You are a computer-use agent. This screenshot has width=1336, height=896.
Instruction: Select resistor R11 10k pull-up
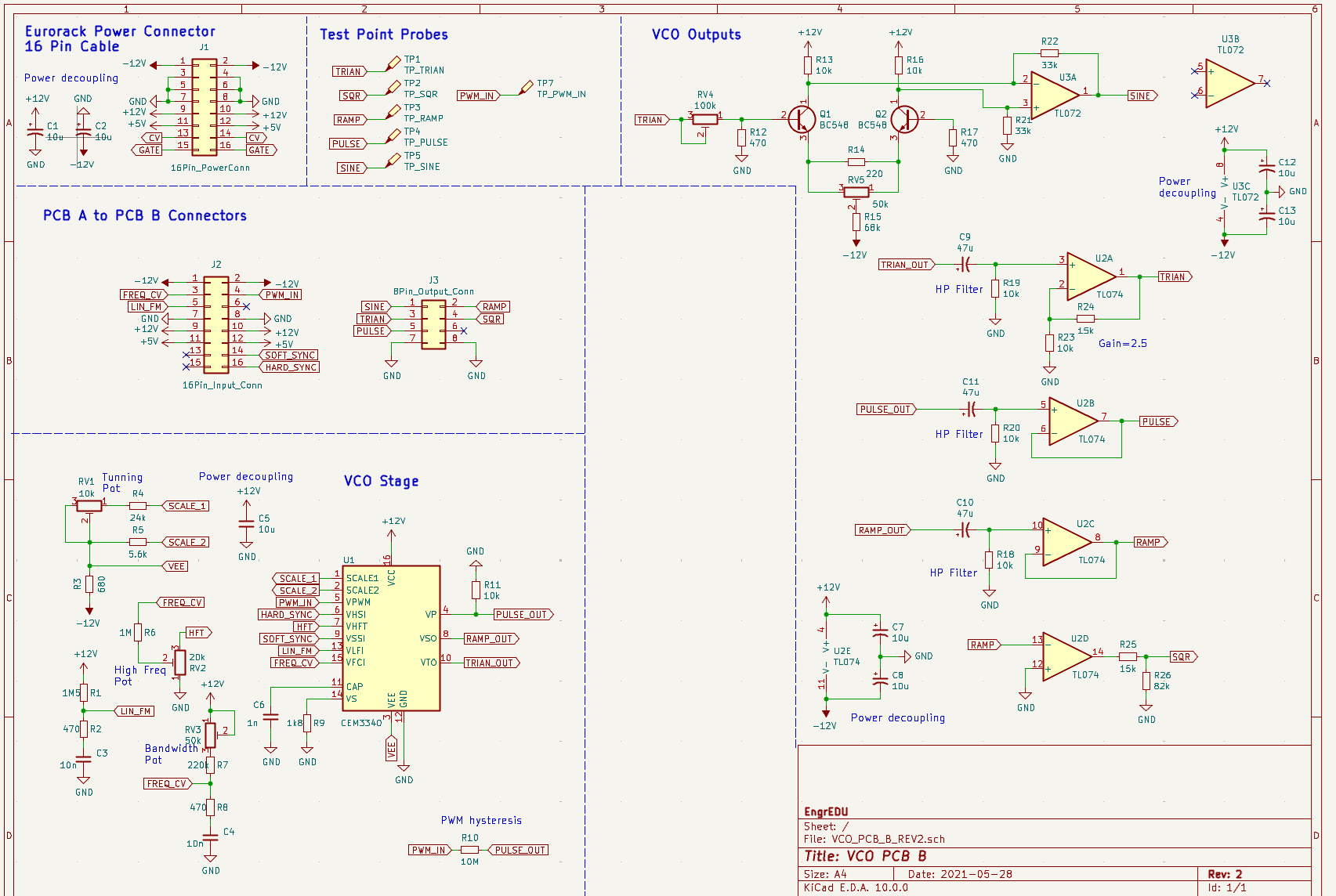476,590
